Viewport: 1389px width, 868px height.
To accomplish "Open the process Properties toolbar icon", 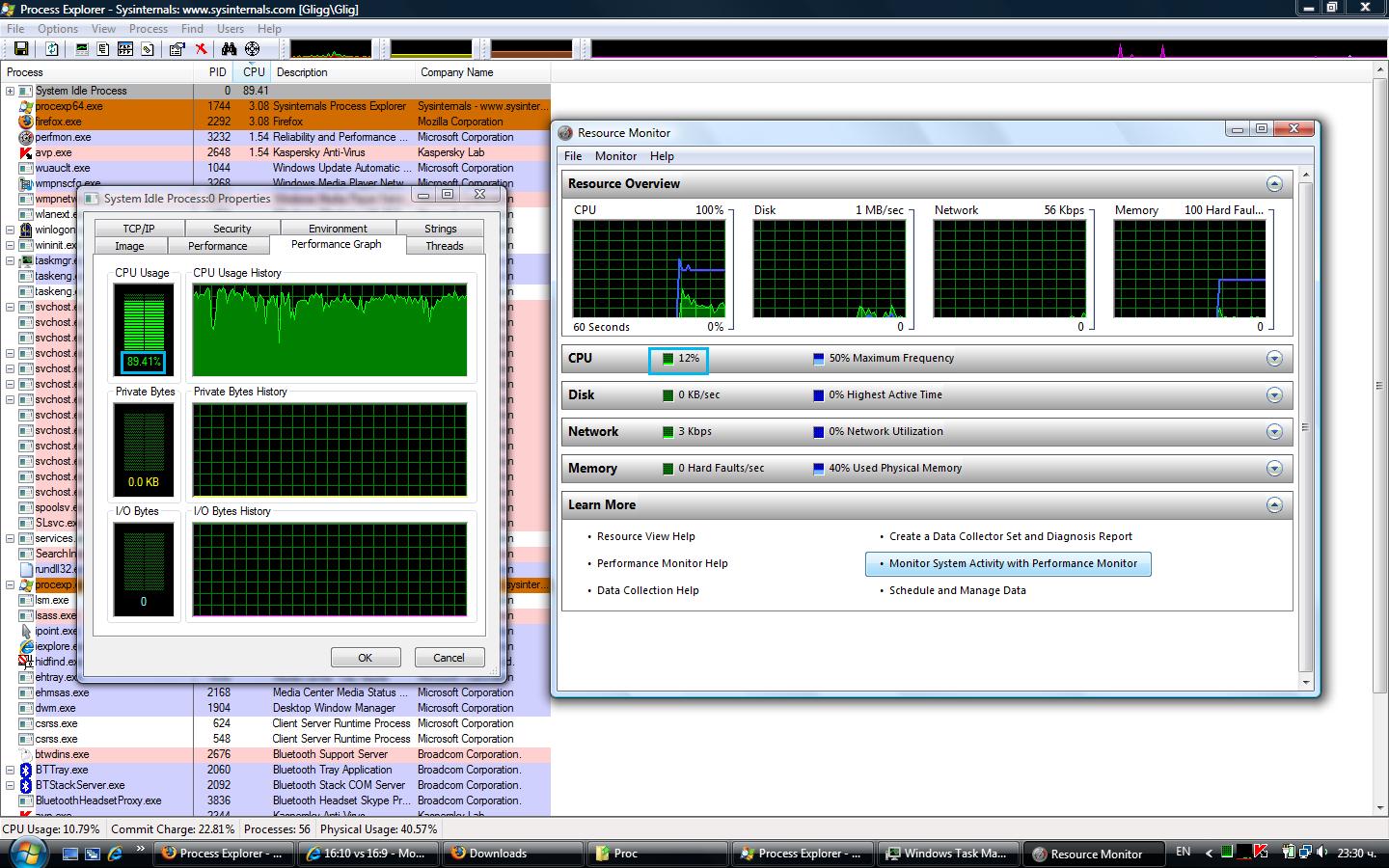I will click(177, 48).
